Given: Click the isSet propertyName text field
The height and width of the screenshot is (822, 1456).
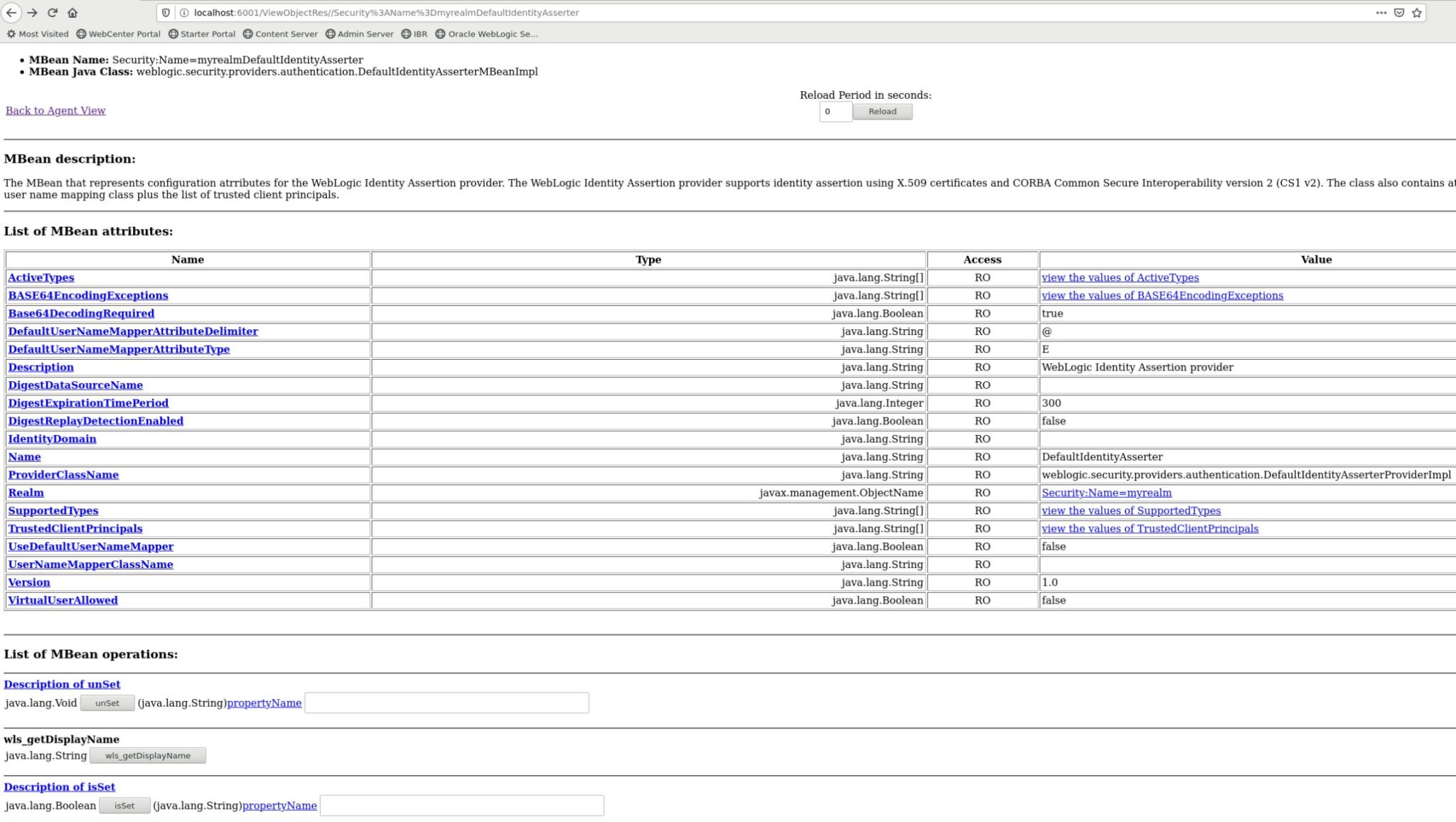Looking at the screenshot, I should 462,805.
